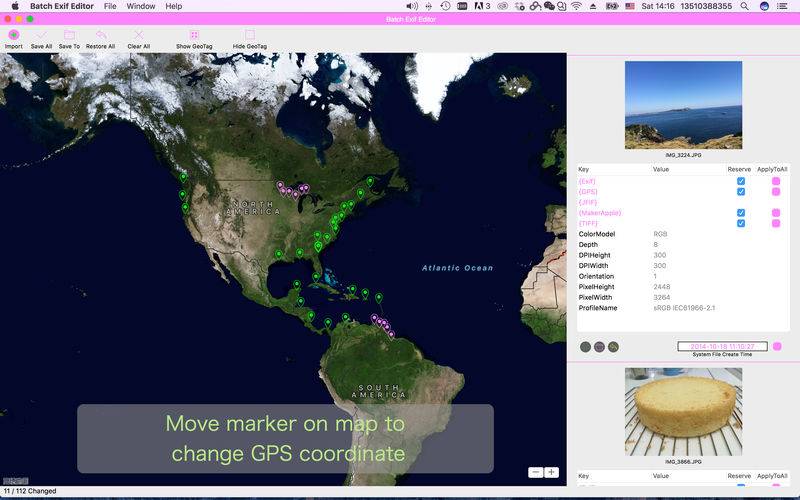Click the Save To folder icon

(x=69, y=35)
